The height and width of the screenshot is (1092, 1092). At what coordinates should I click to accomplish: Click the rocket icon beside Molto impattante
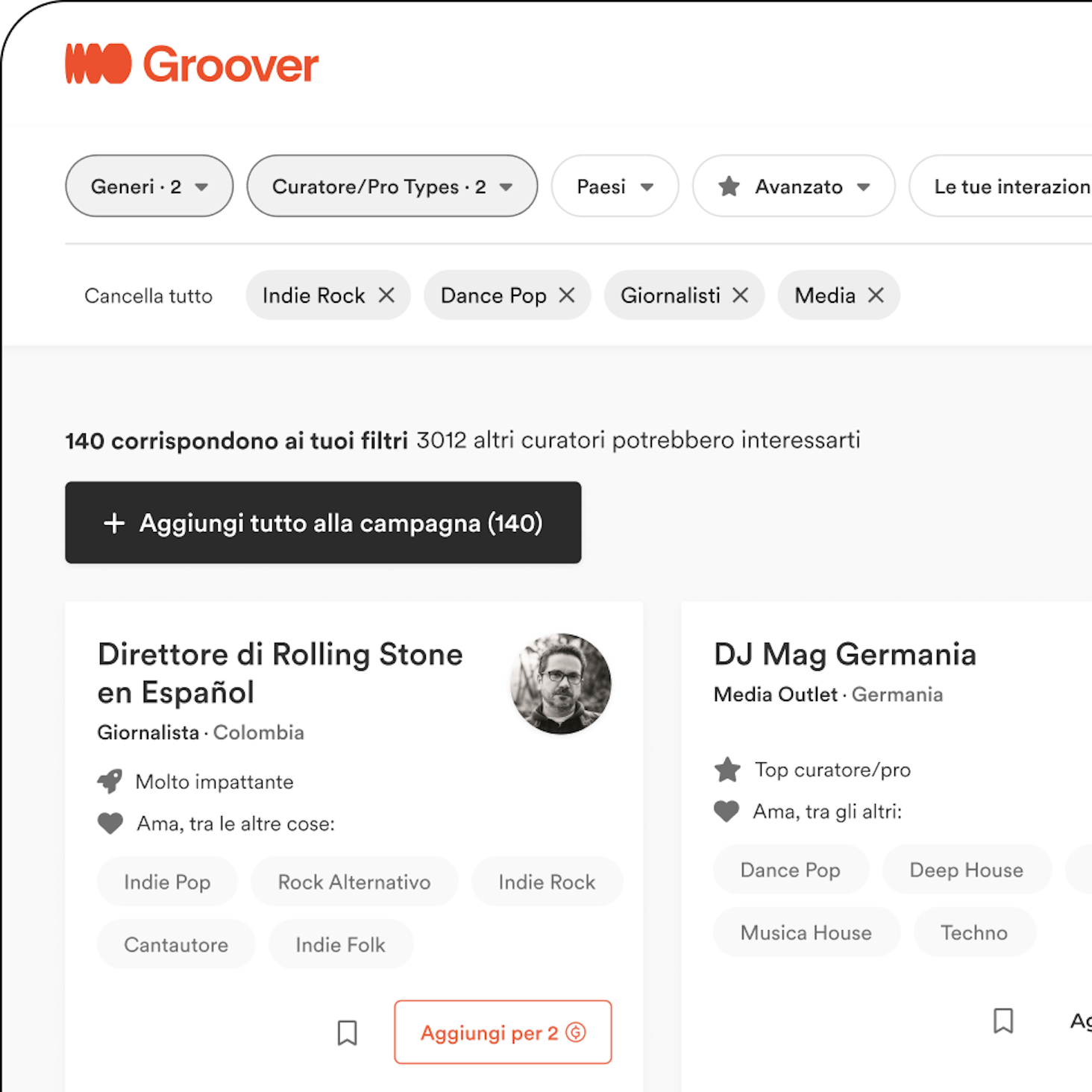[x=110, y=782]
